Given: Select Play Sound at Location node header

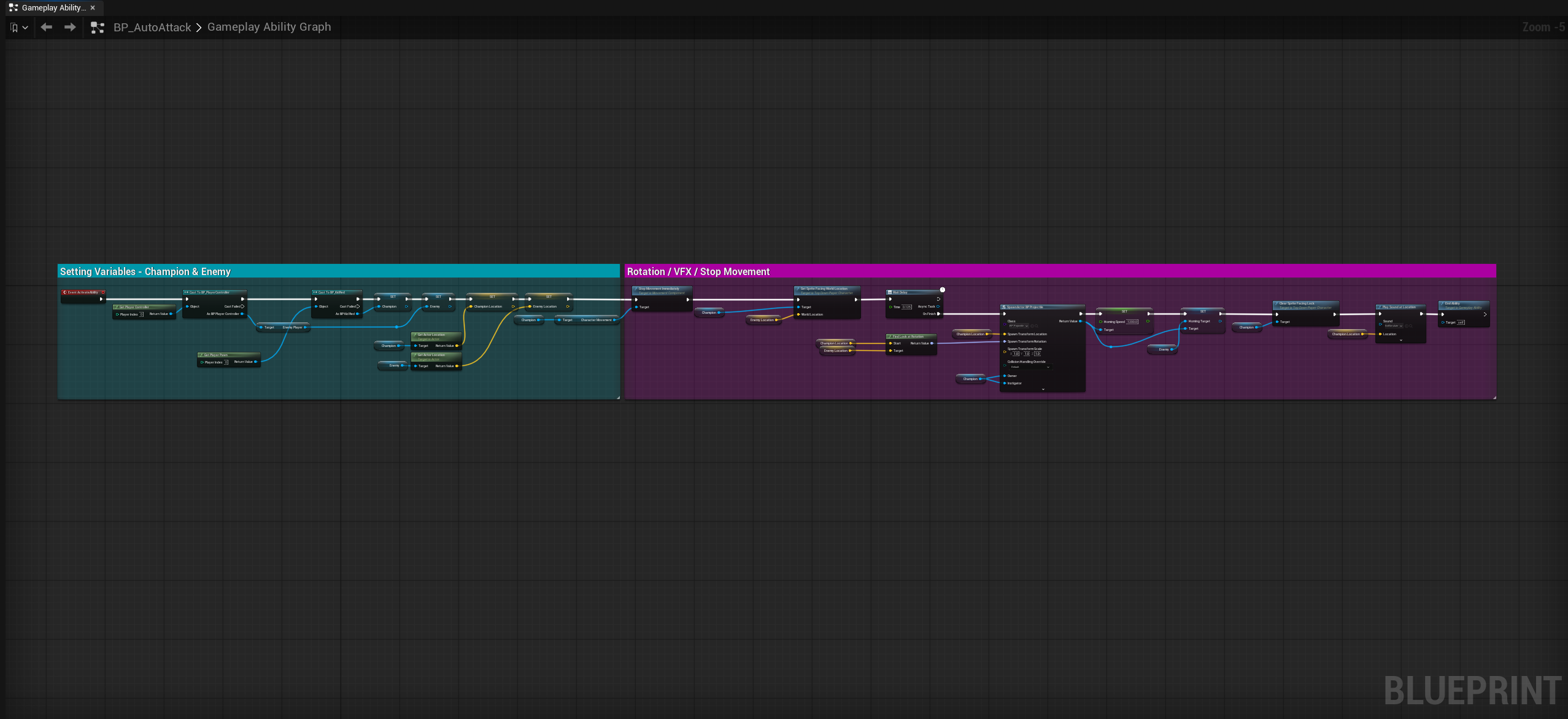Looking at the screenshot, I should (x=1400, y=307).
